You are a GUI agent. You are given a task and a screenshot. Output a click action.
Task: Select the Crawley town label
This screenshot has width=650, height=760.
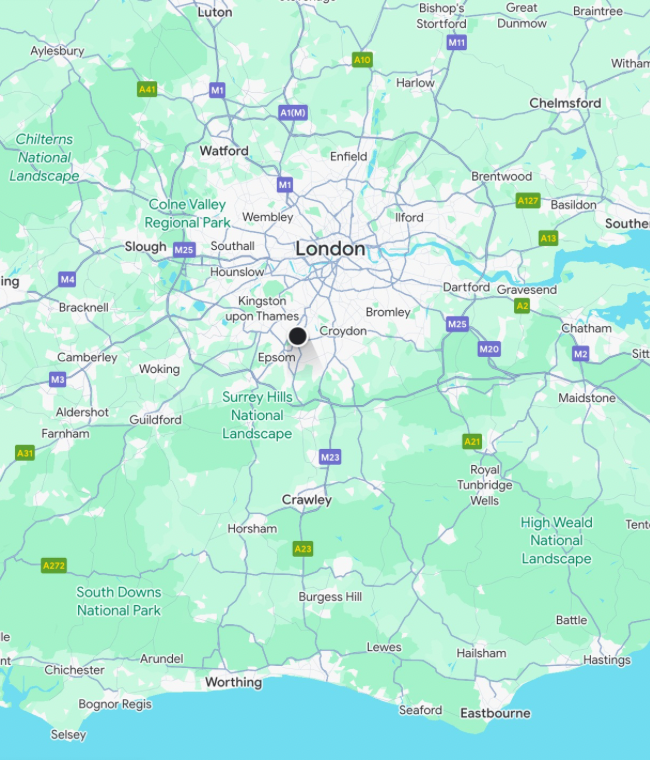click(307, 500)
